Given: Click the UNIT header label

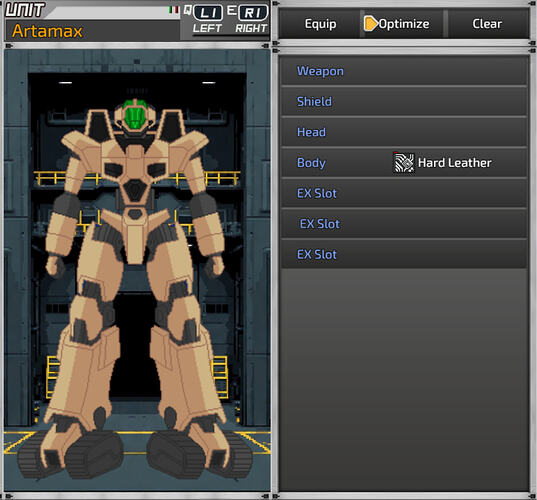Looking at the screenshot, I should (25, 10).
